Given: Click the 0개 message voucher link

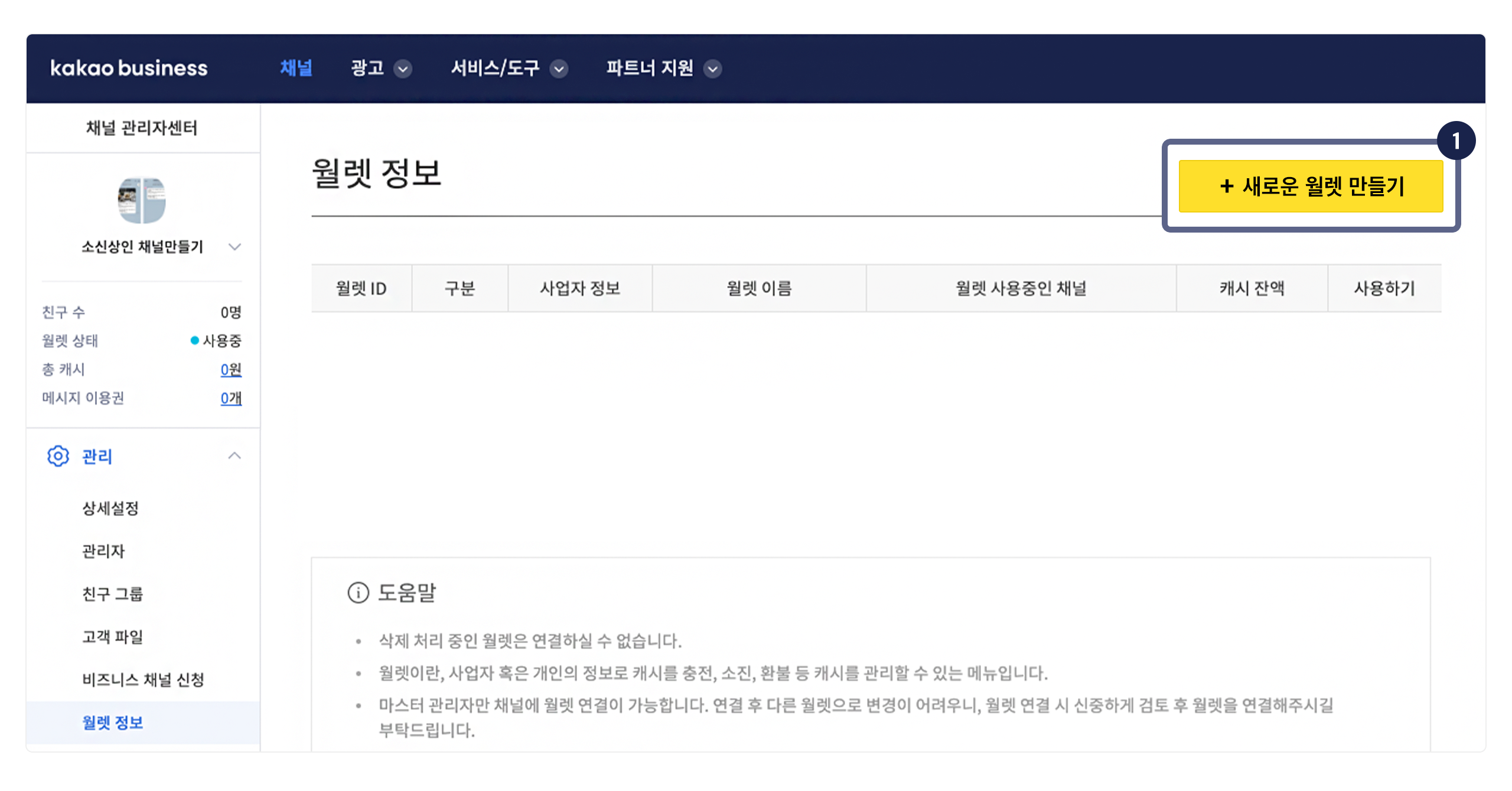Looking at the screenshot, I should tap(231, 398).
